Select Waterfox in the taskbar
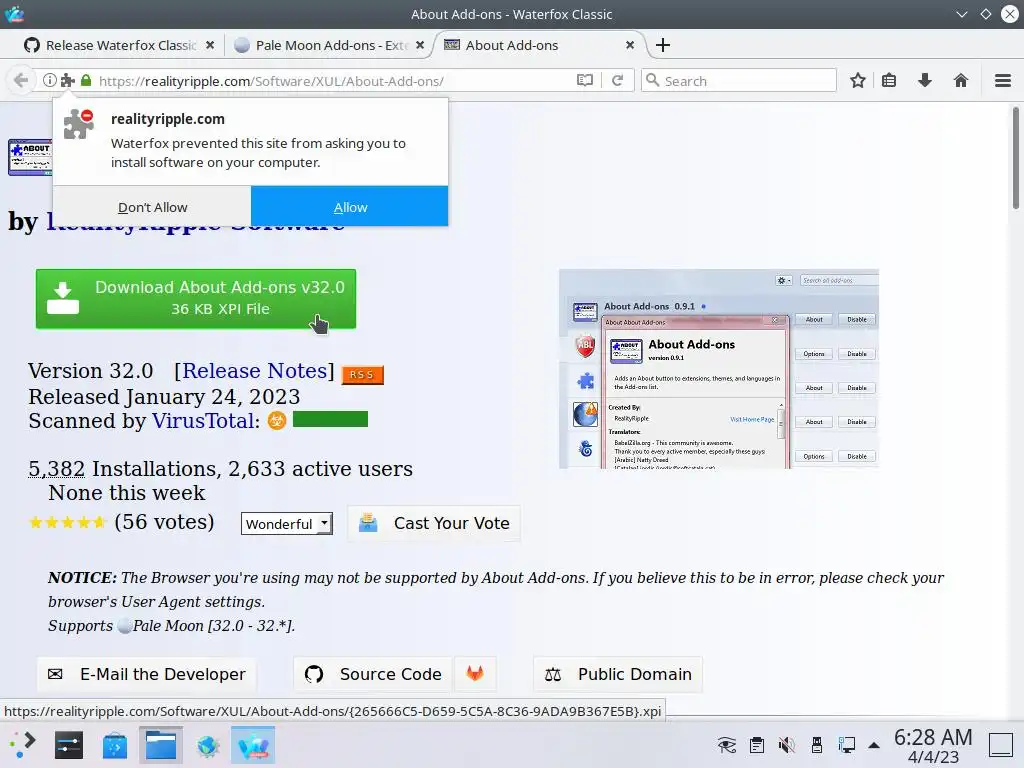 point(253,745)
